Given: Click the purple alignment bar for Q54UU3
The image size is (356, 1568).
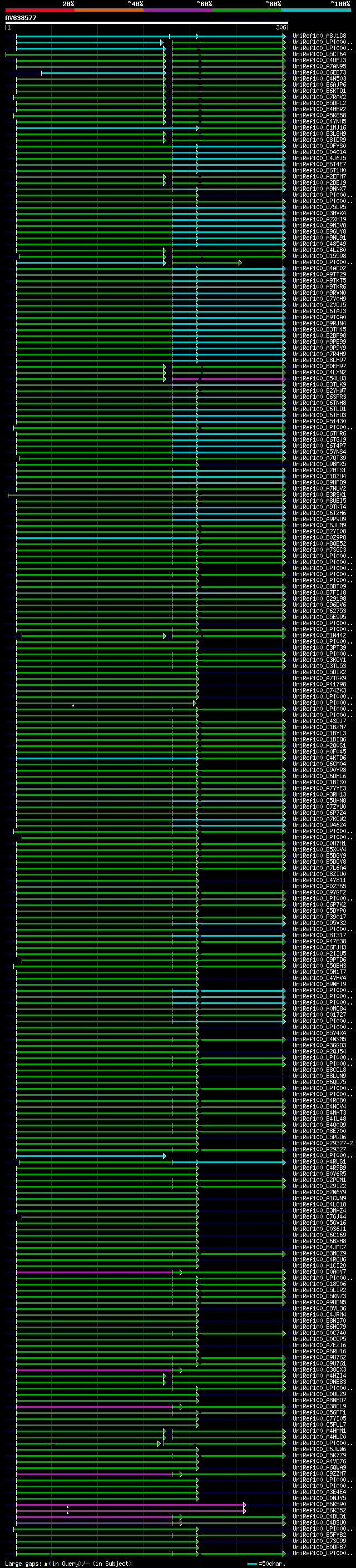Looking at the screenshot, I should point(228,379).
